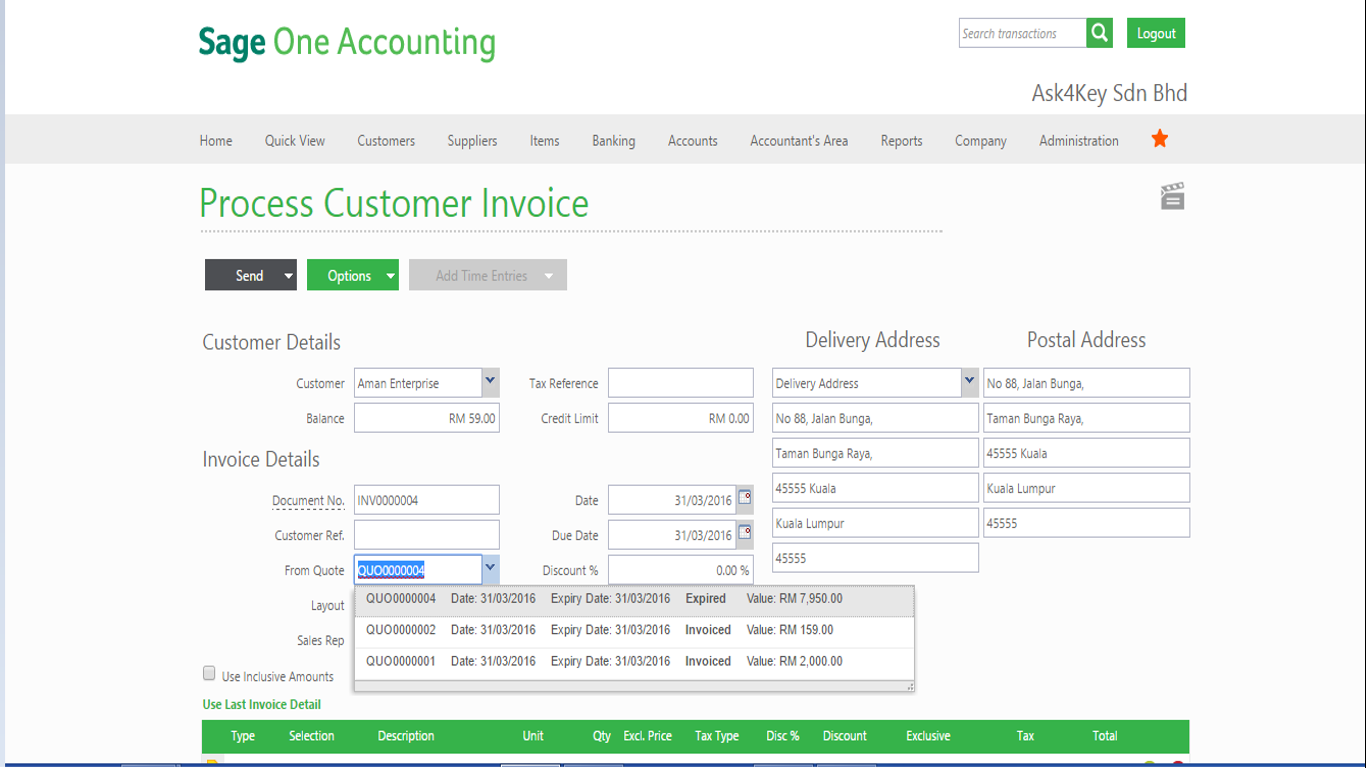Click the Ask4Key Sdn Bhd company name
Viewport: 1366px width, 768px height.
click(1110, 93)
